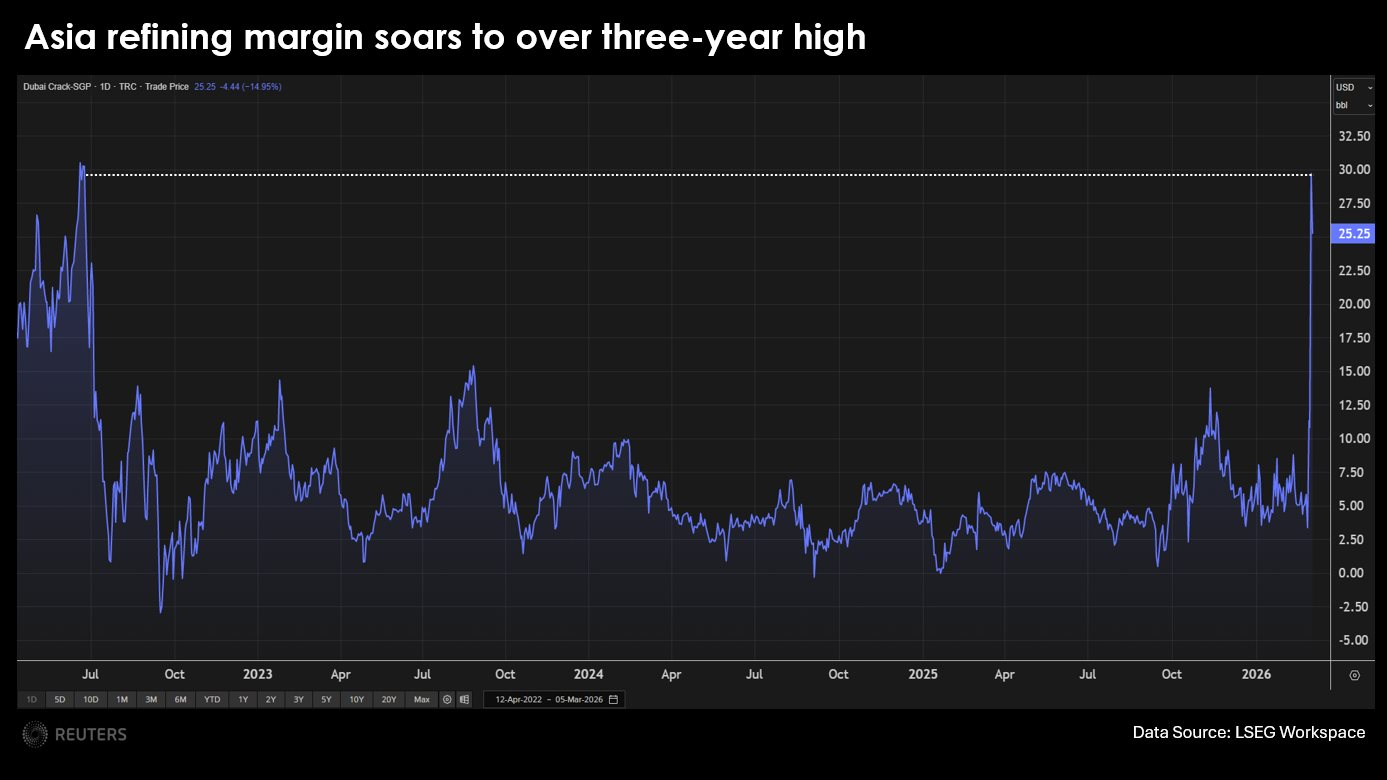Click the table/grid view icon next to settings

point(465,699)
